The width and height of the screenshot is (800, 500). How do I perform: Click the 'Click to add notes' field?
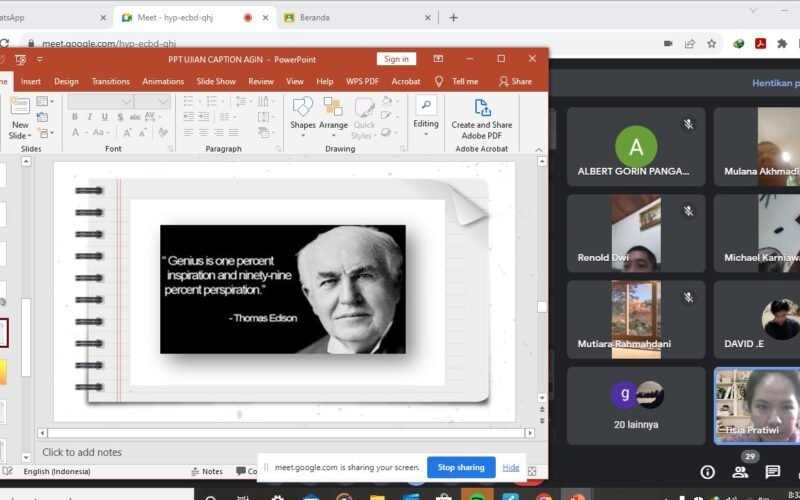point(82,452)
